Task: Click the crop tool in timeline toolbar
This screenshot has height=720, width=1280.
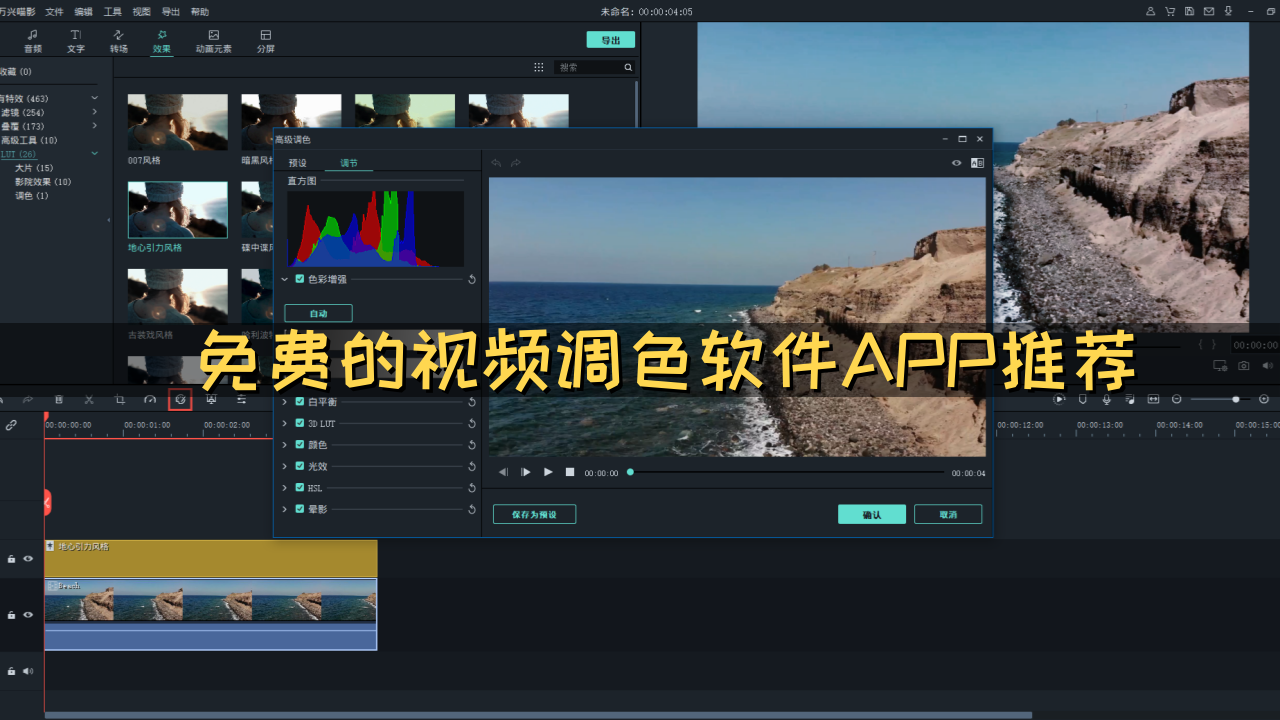Action: (119, 399)
